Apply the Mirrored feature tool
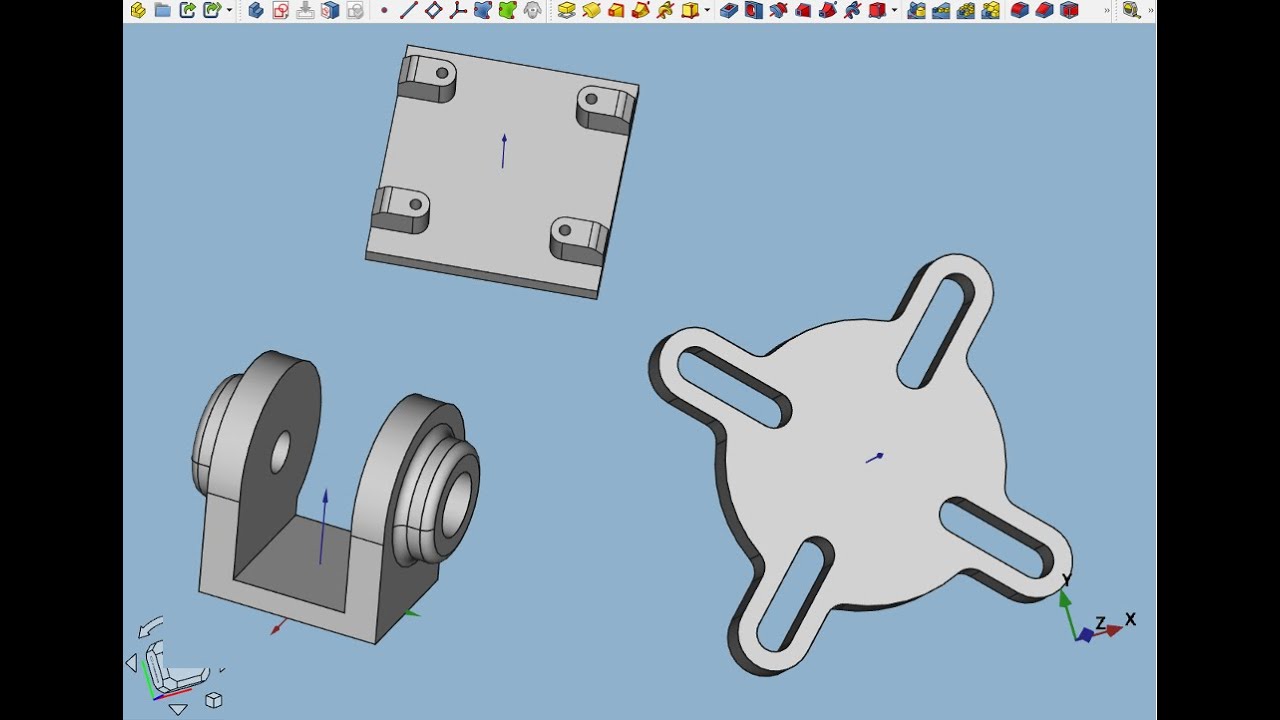Screen dimensions: 1280x720 pos(916,10)
